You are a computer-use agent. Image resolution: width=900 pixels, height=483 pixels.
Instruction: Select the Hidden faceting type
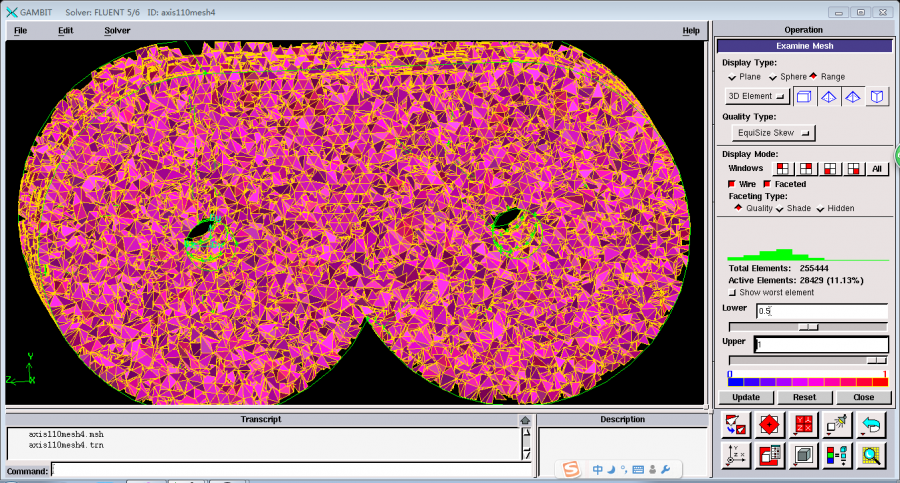tap(835, 208)
